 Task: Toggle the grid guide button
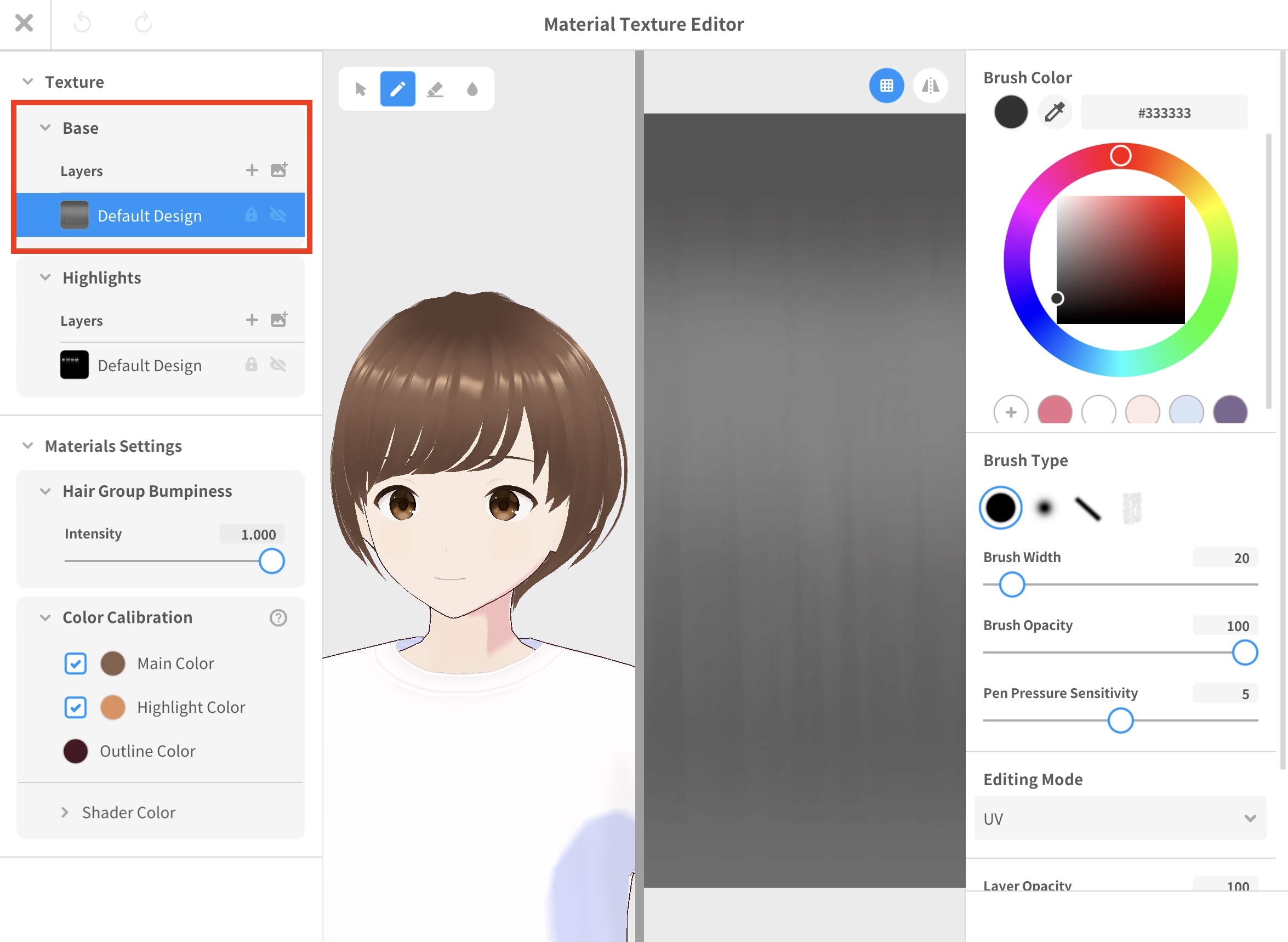887,86
